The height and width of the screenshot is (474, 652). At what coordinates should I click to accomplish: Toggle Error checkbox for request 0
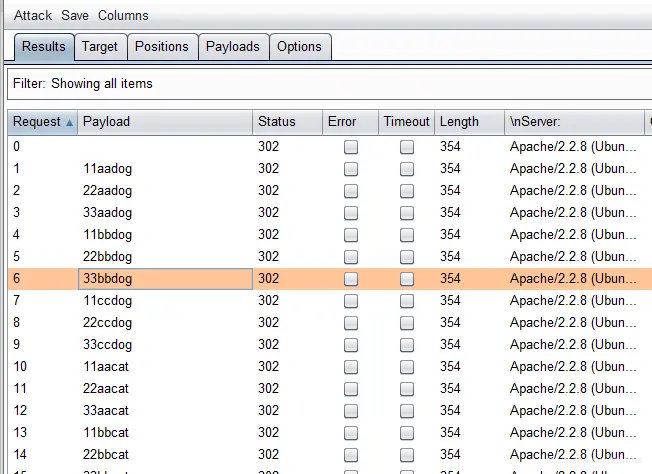pyautogui.click(x=350, y=147)
